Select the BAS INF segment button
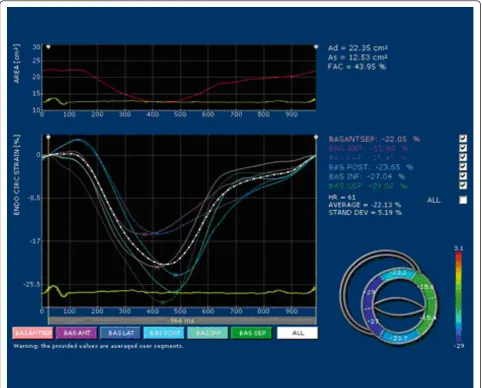This screenshot has width=482, height=388. pyautogui.click(x=208, y=333)
